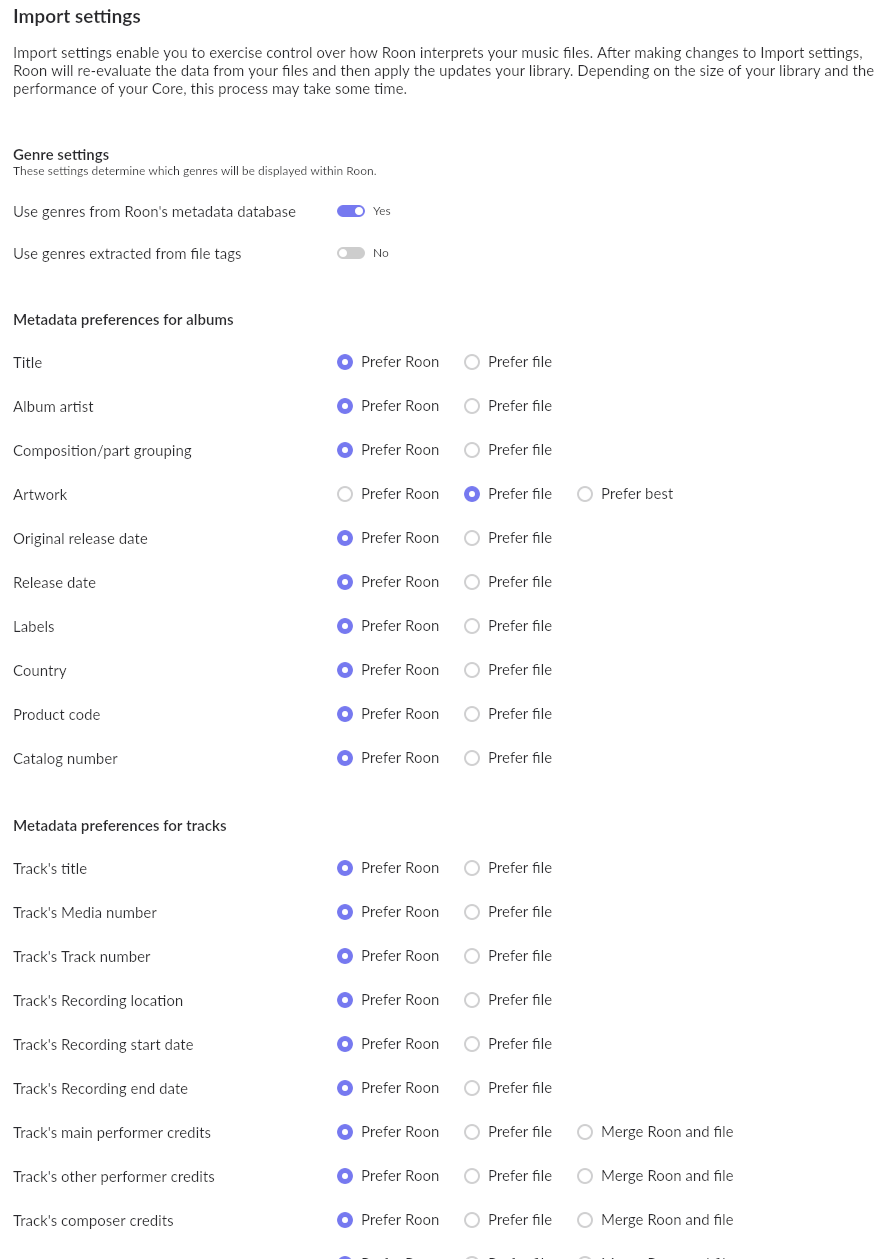Set Country to Prefer file
889x1259 pixels.
(472, 670)
